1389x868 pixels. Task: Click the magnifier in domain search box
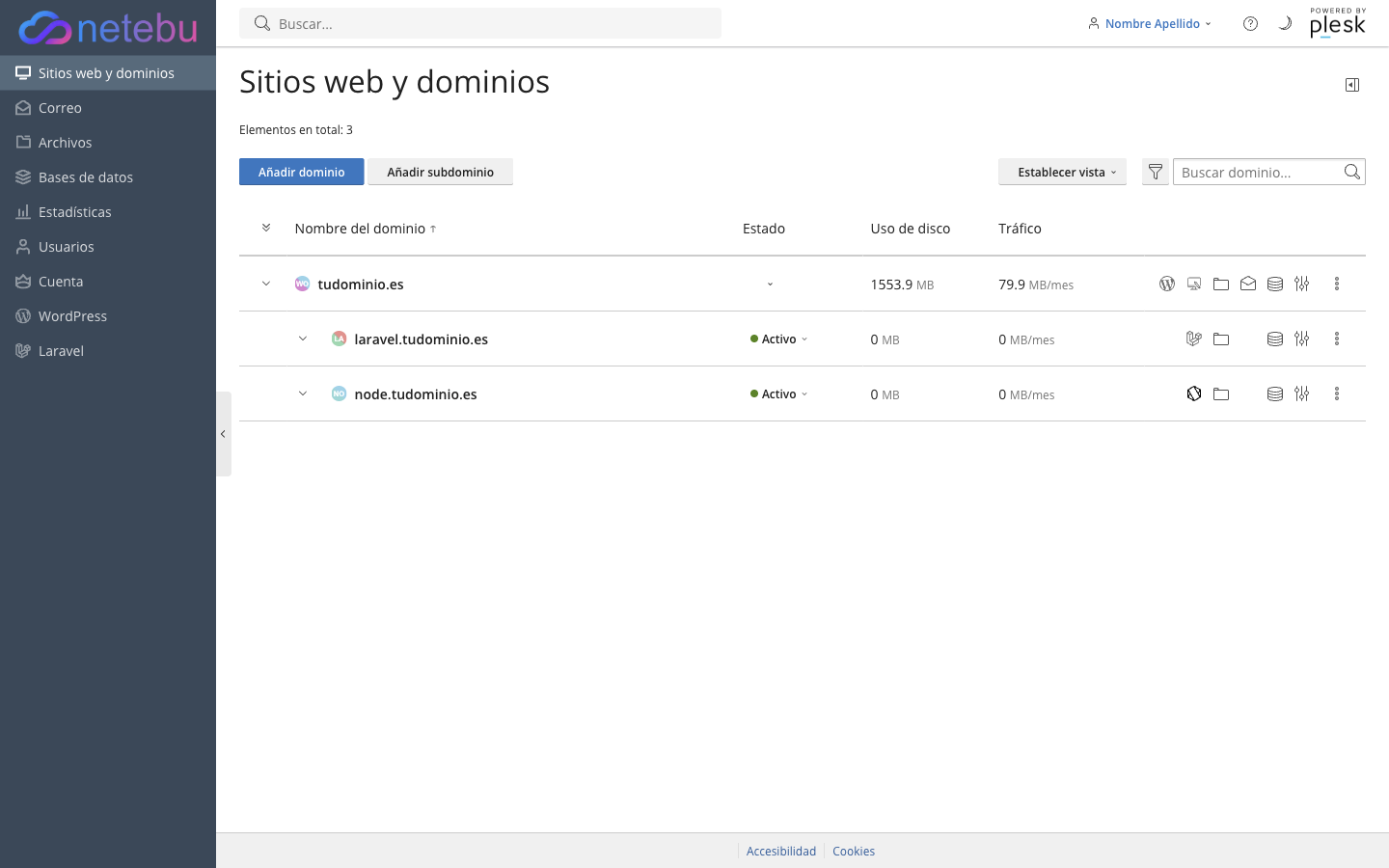[1352, 172]
